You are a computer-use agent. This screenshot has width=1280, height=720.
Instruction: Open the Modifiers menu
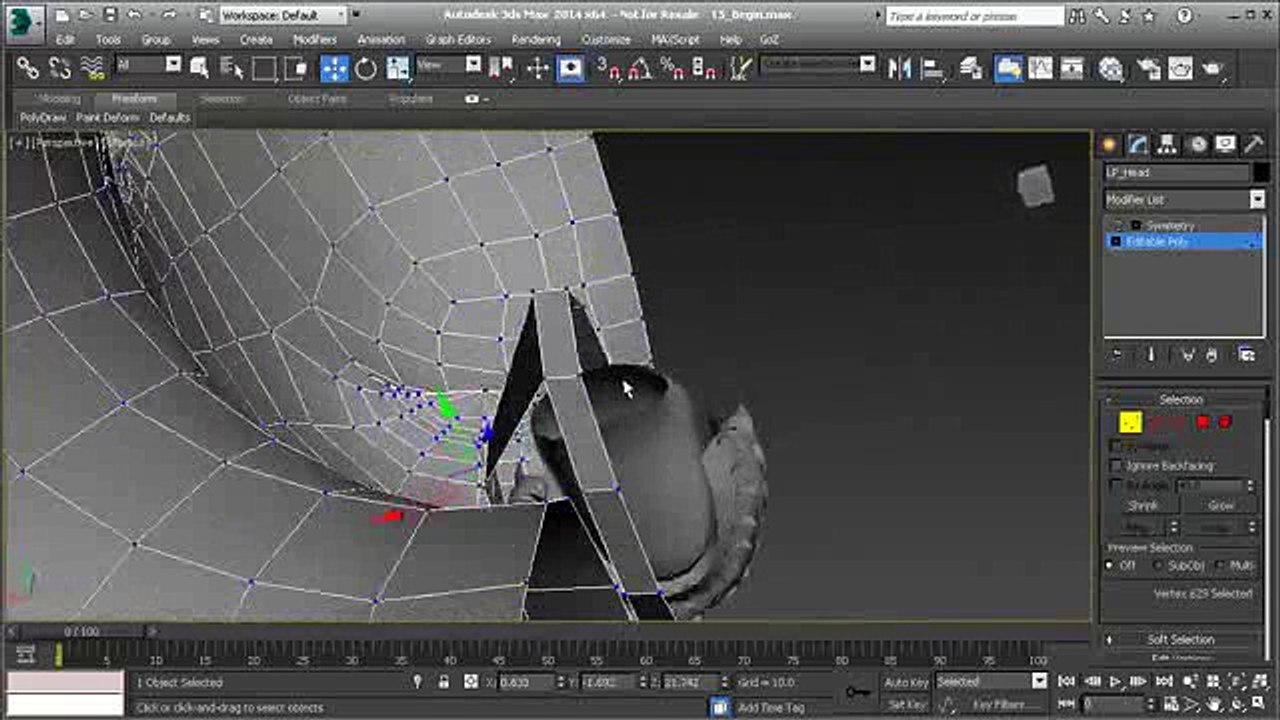point(314,40)
